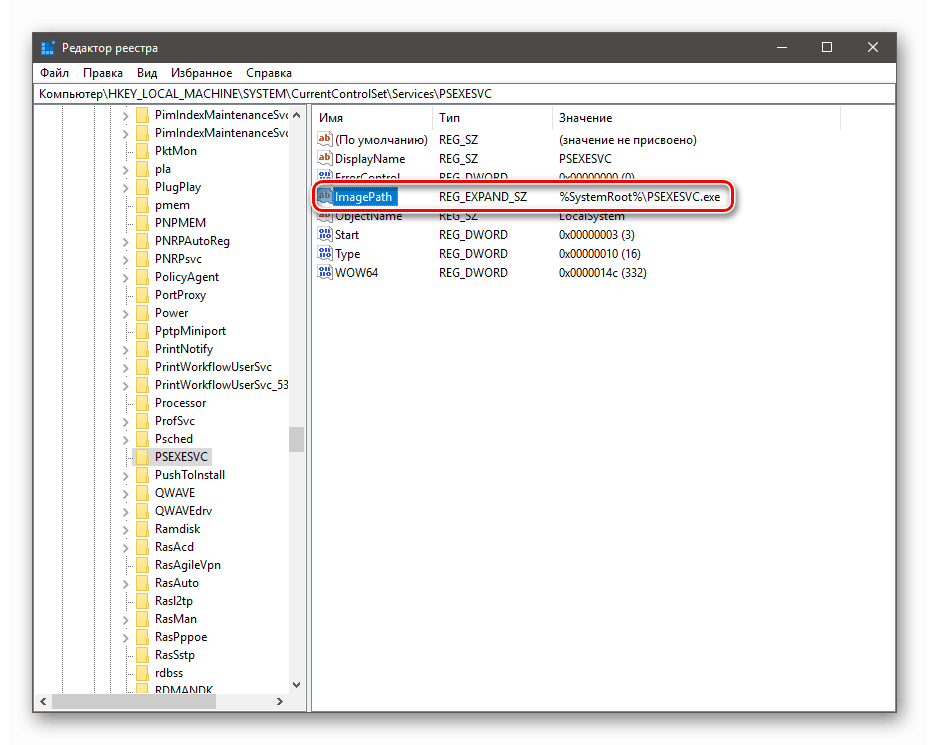
Task: Expand the QWAVEdrv tree node
Action: [x=126, y=511]
